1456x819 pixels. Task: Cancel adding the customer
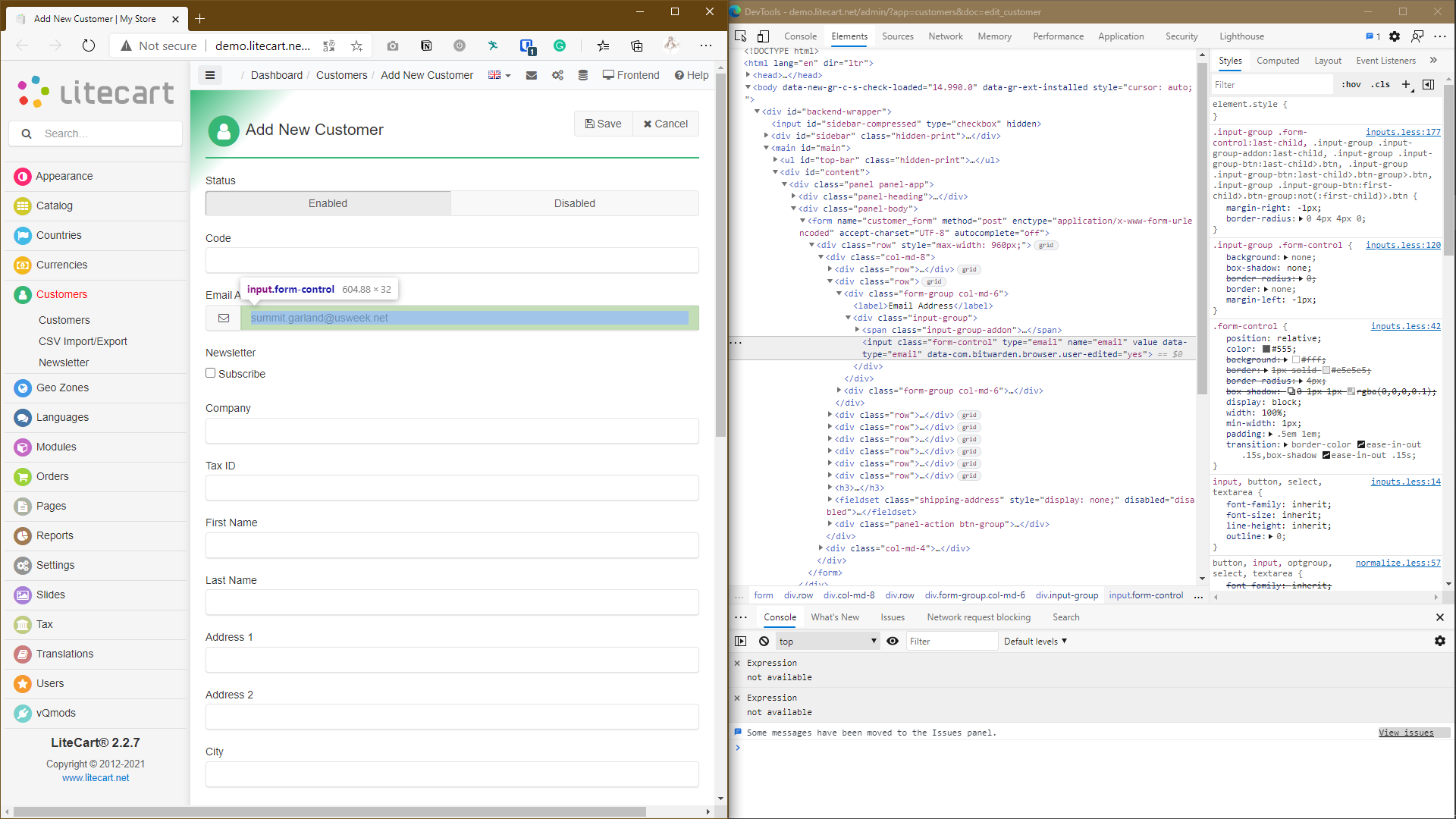666,124
